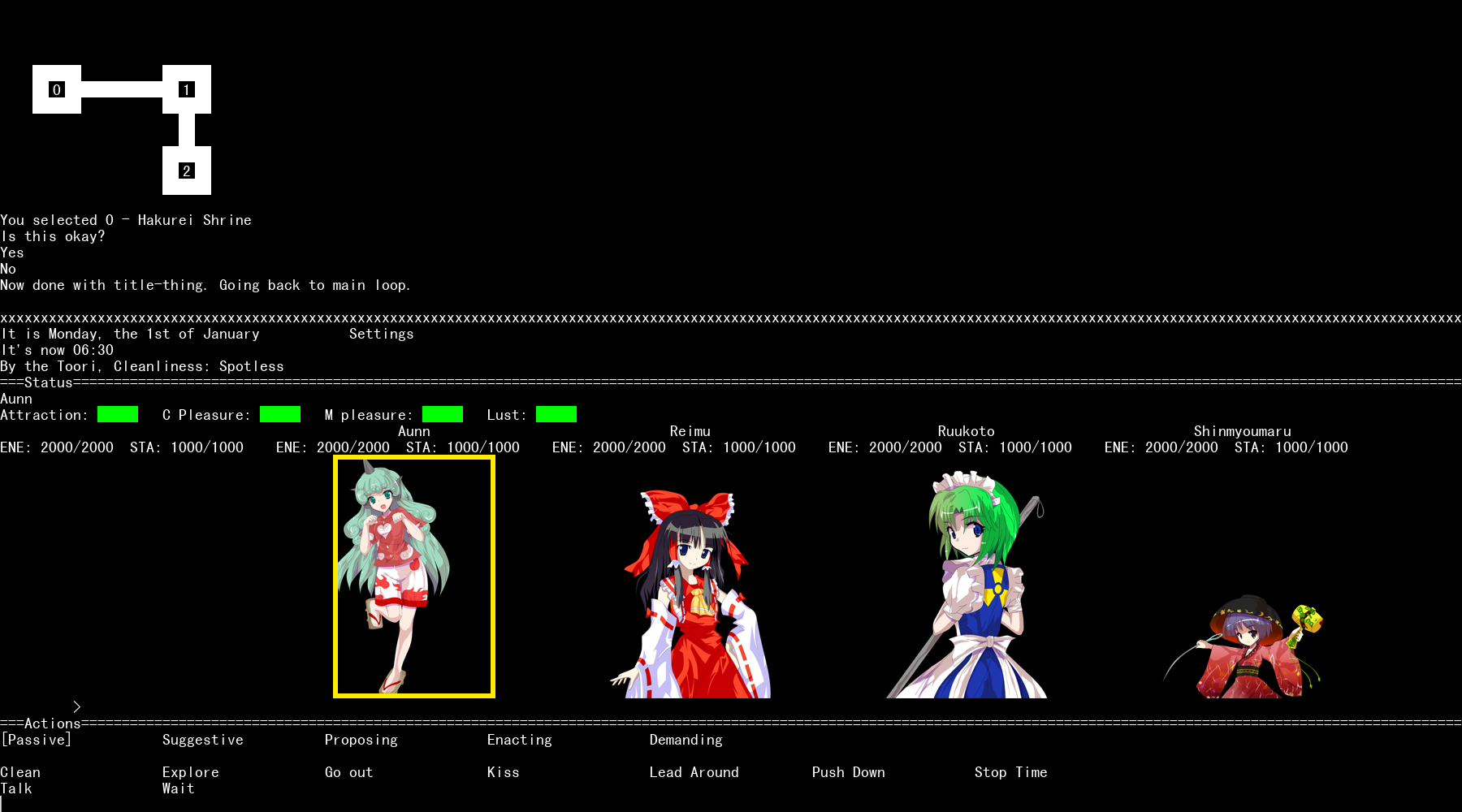Screen dimensions: 1462x812
Task: Select the Ruukoto character portrait
Action: coord(967,585)
